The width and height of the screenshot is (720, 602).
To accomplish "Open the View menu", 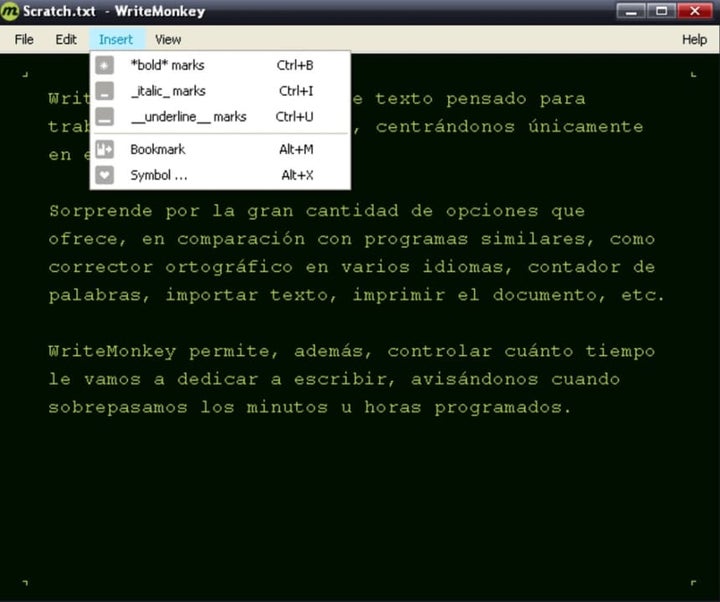I will pyautogui.click(x=168, y=39).
